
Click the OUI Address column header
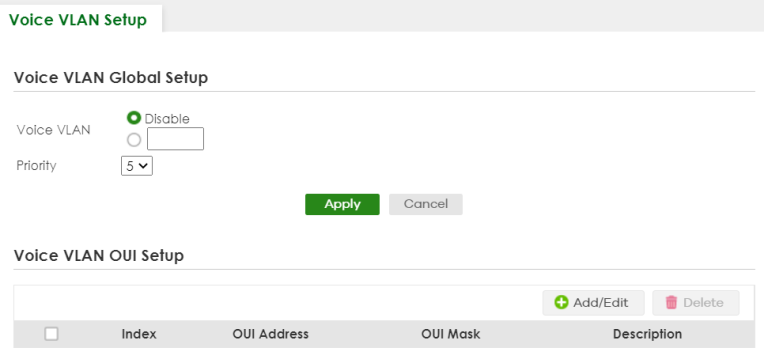click(x=270, y=334)
